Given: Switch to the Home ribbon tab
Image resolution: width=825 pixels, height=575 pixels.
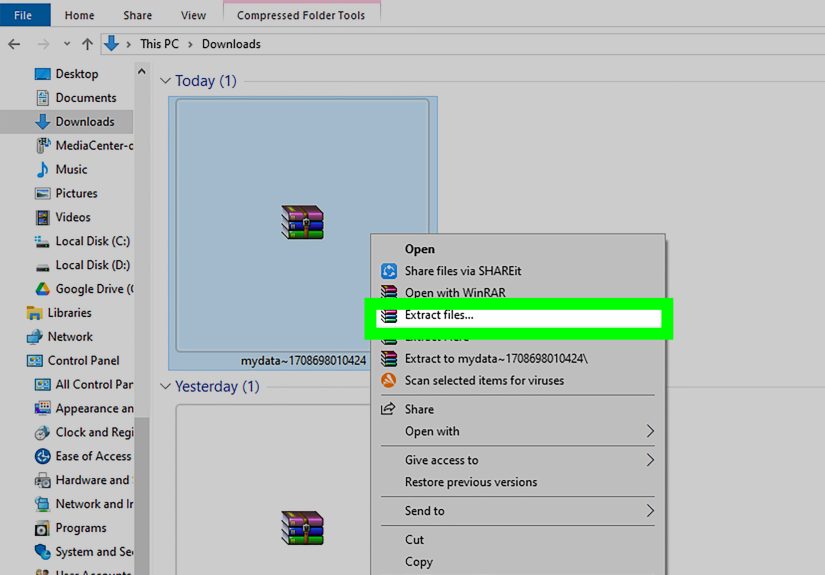Looking at the screenshot, I should (x=79, y=15).
